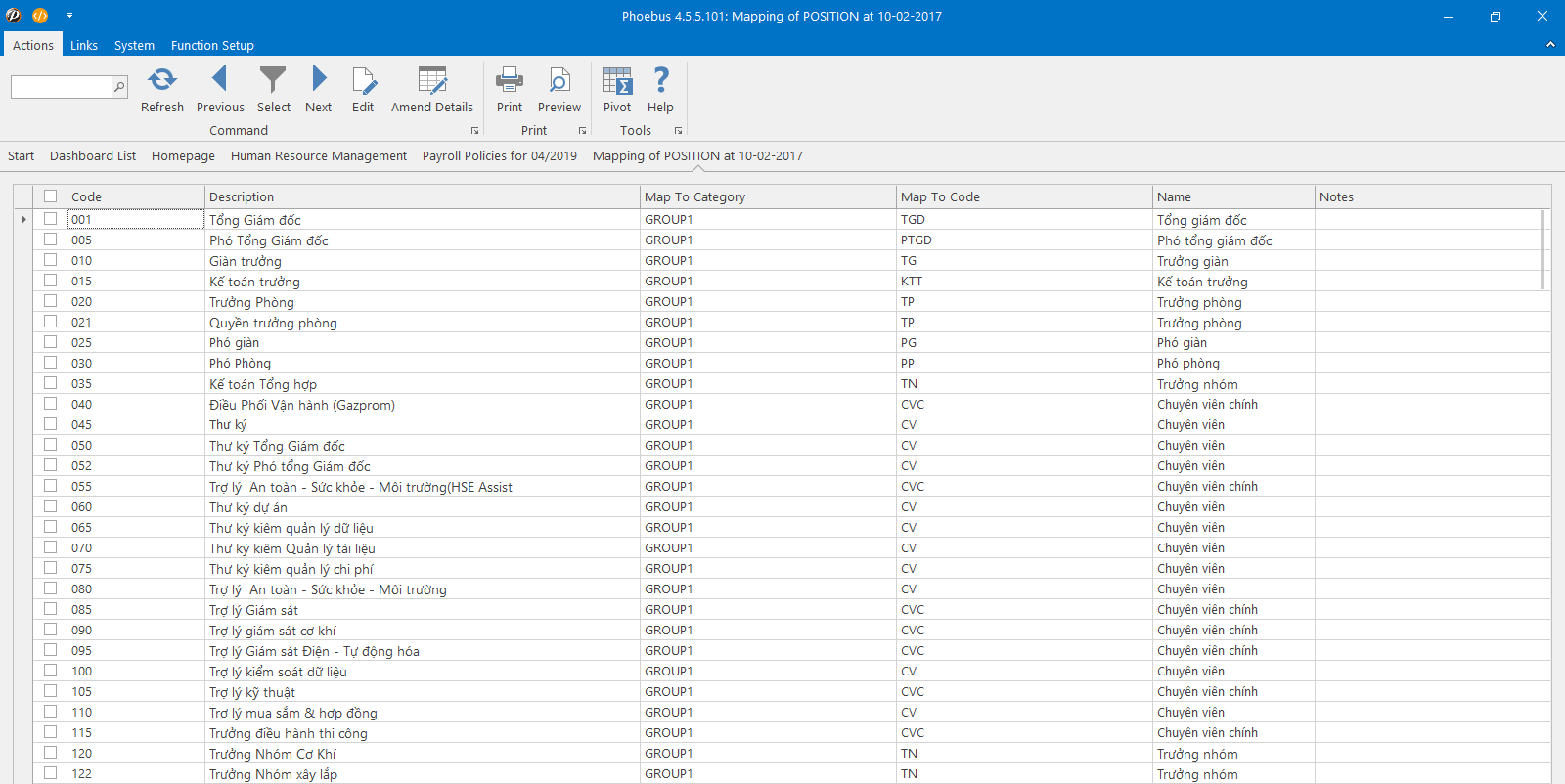Switch to Homepage tab

coord(183,155)
